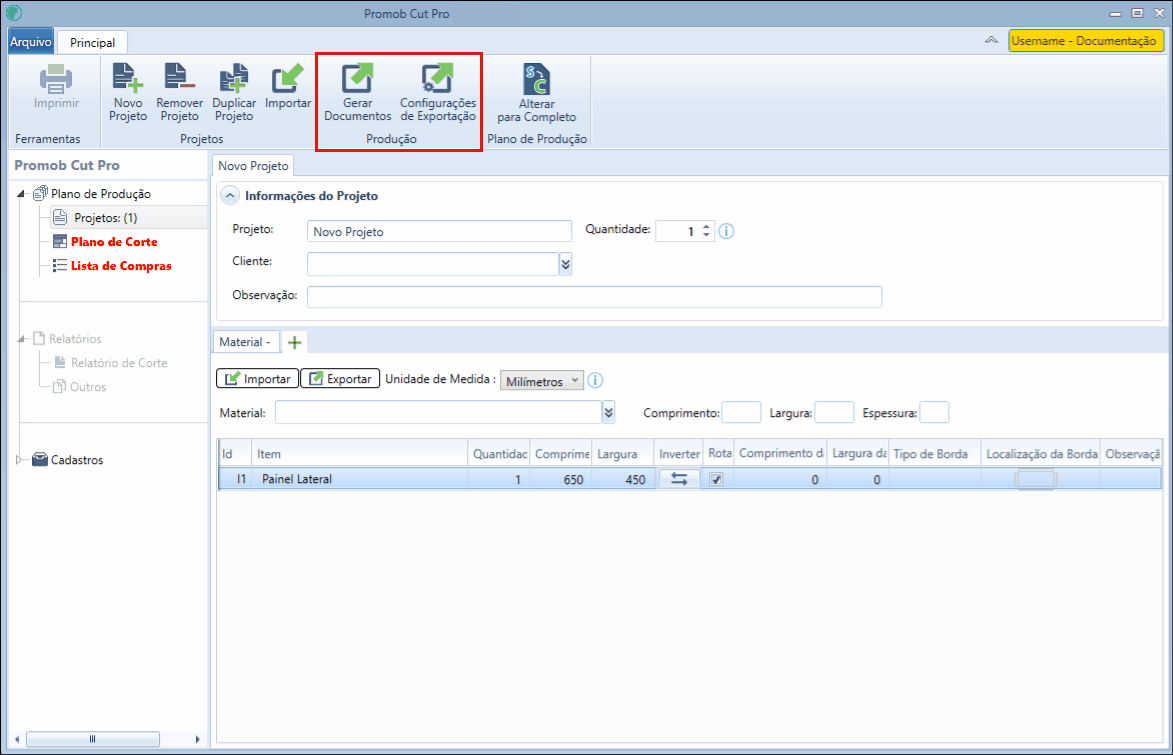This screenshot has height=755, width=1173.
Task: Click the Remover Projeto icon
Action: pyautogui.click(x=180, y=78)
